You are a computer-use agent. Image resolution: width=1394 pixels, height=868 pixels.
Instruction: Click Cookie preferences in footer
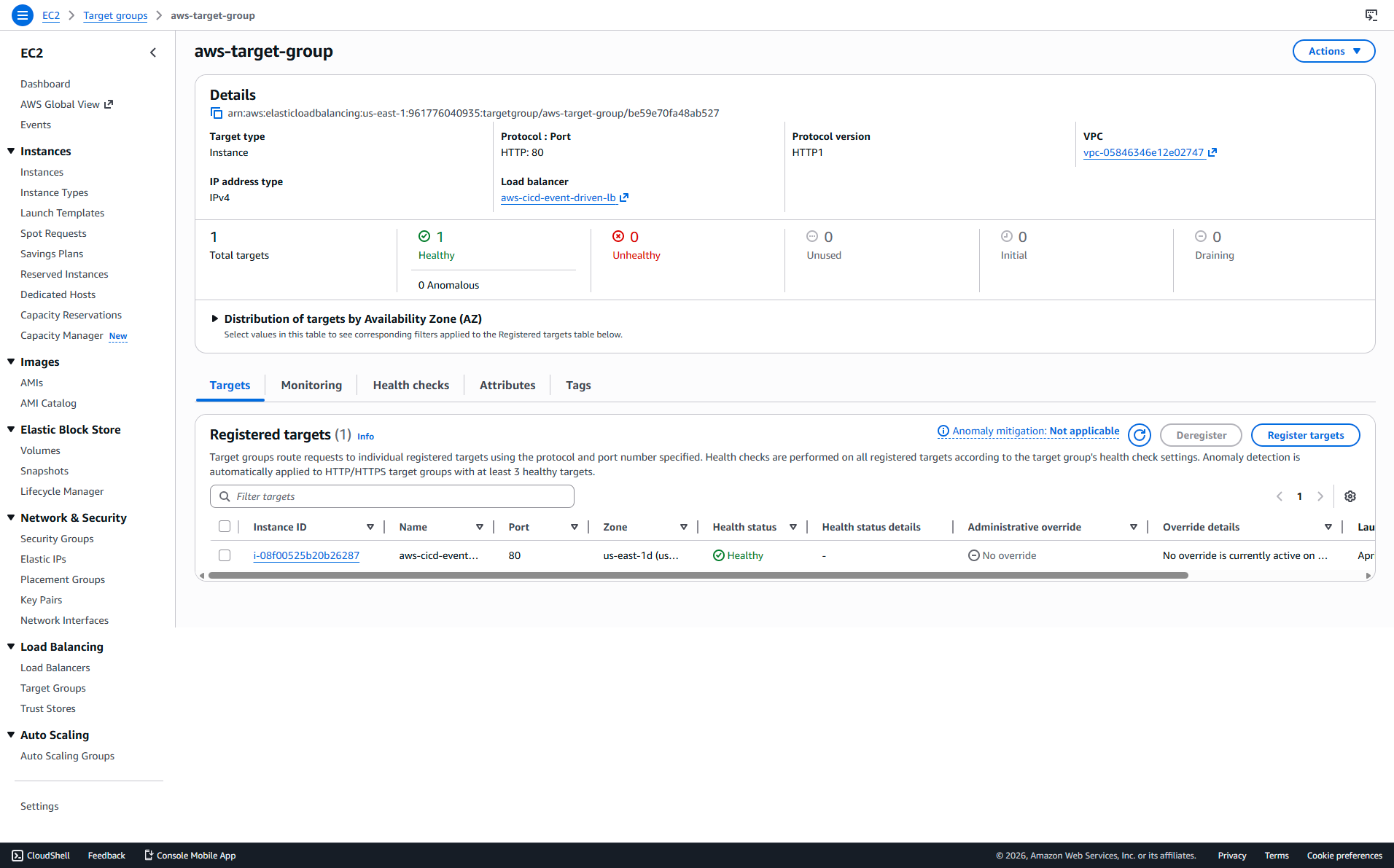tap(1344, 856)
